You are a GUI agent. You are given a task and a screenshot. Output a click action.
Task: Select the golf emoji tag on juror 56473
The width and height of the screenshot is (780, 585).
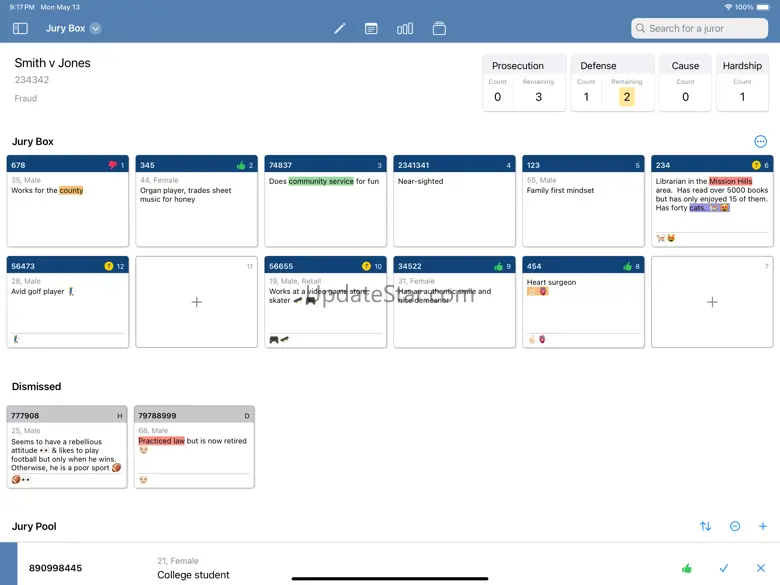[16, 339]
